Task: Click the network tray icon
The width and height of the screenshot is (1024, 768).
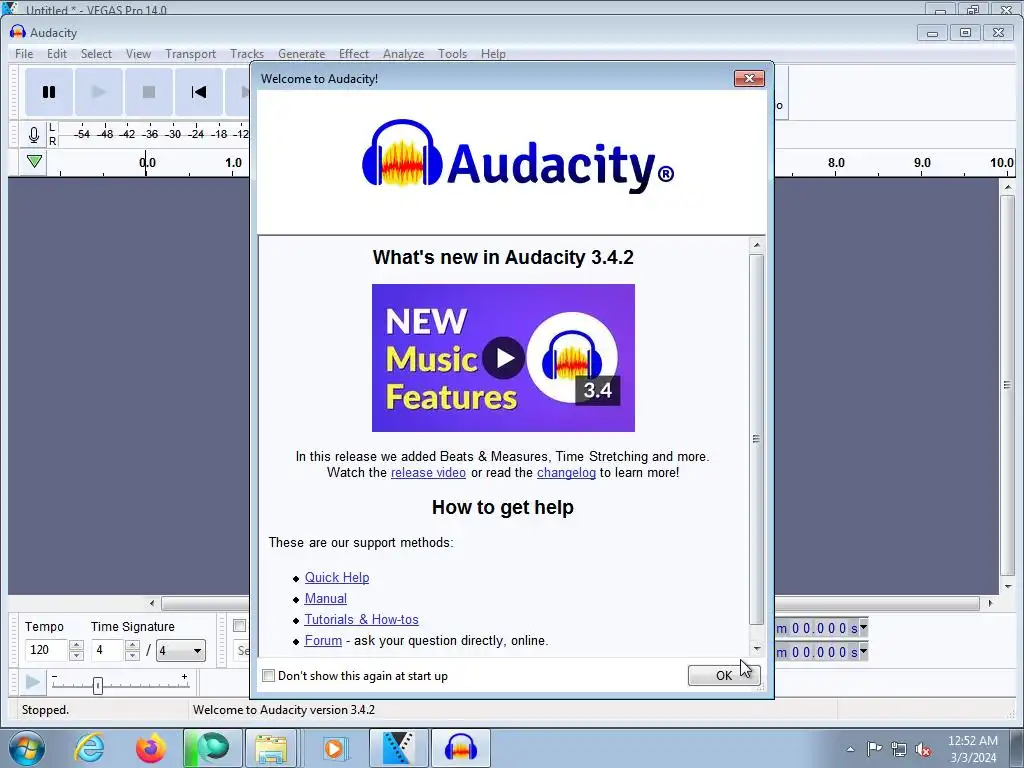Action: point(899,750)
